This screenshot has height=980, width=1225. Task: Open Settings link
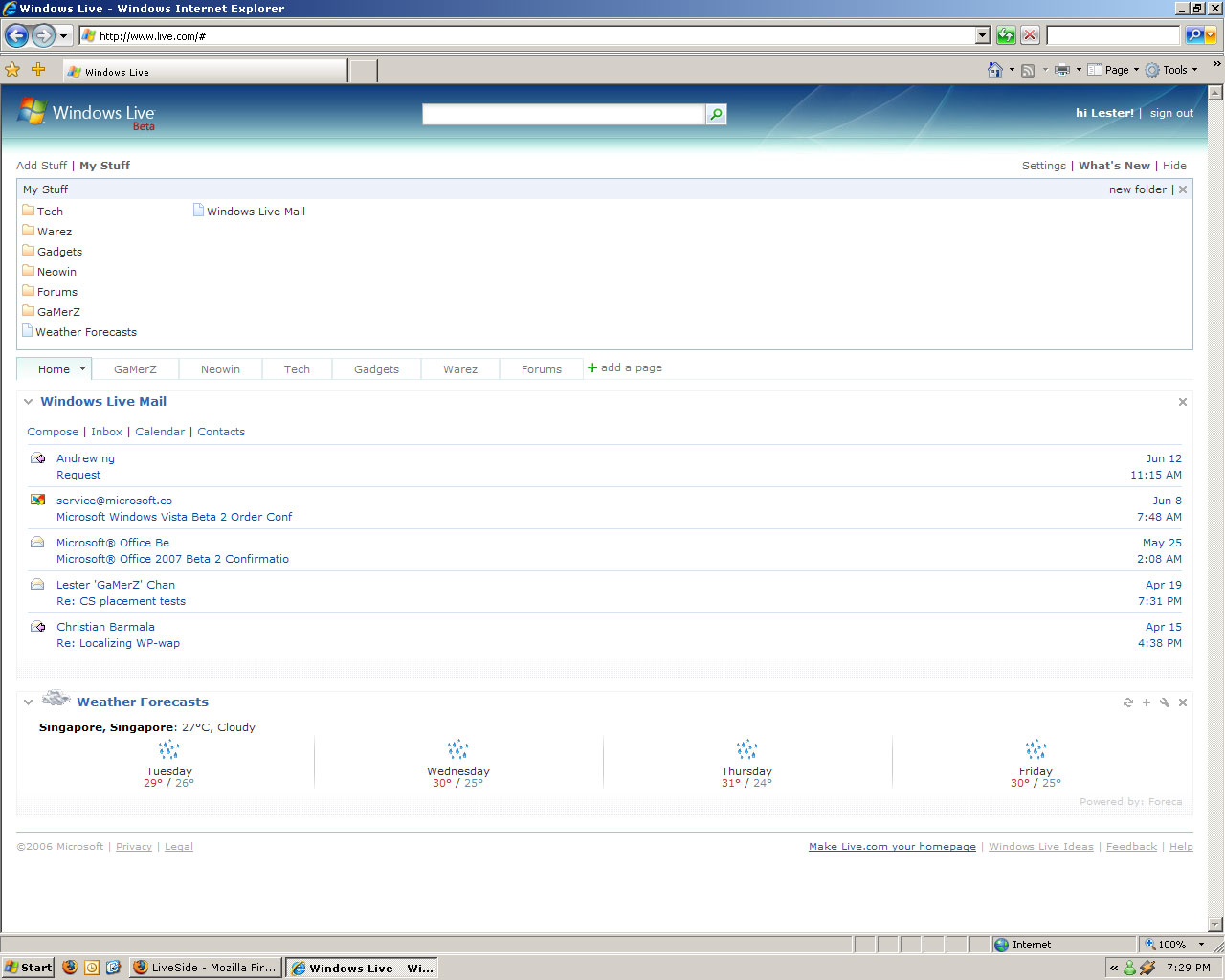(x=1043, y=166)
